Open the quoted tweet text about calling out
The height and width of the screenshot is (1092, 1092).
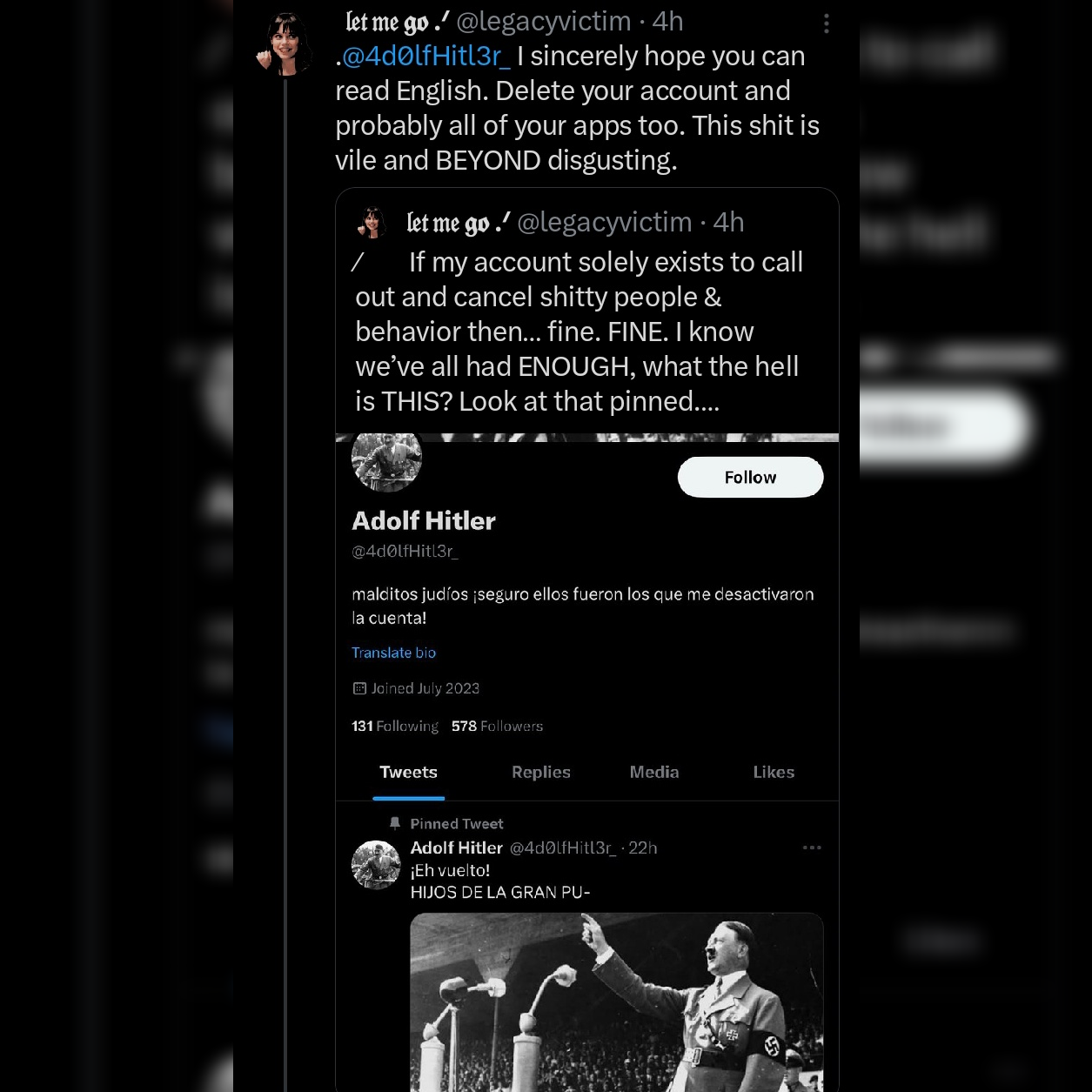[x=579, y=332]
